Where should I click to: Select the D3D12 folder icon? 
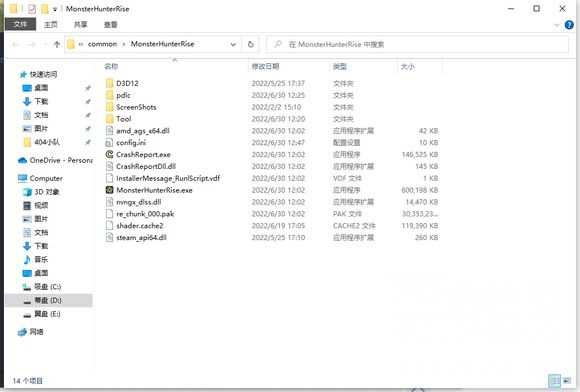pyautogui.click(x=109, y=83)
